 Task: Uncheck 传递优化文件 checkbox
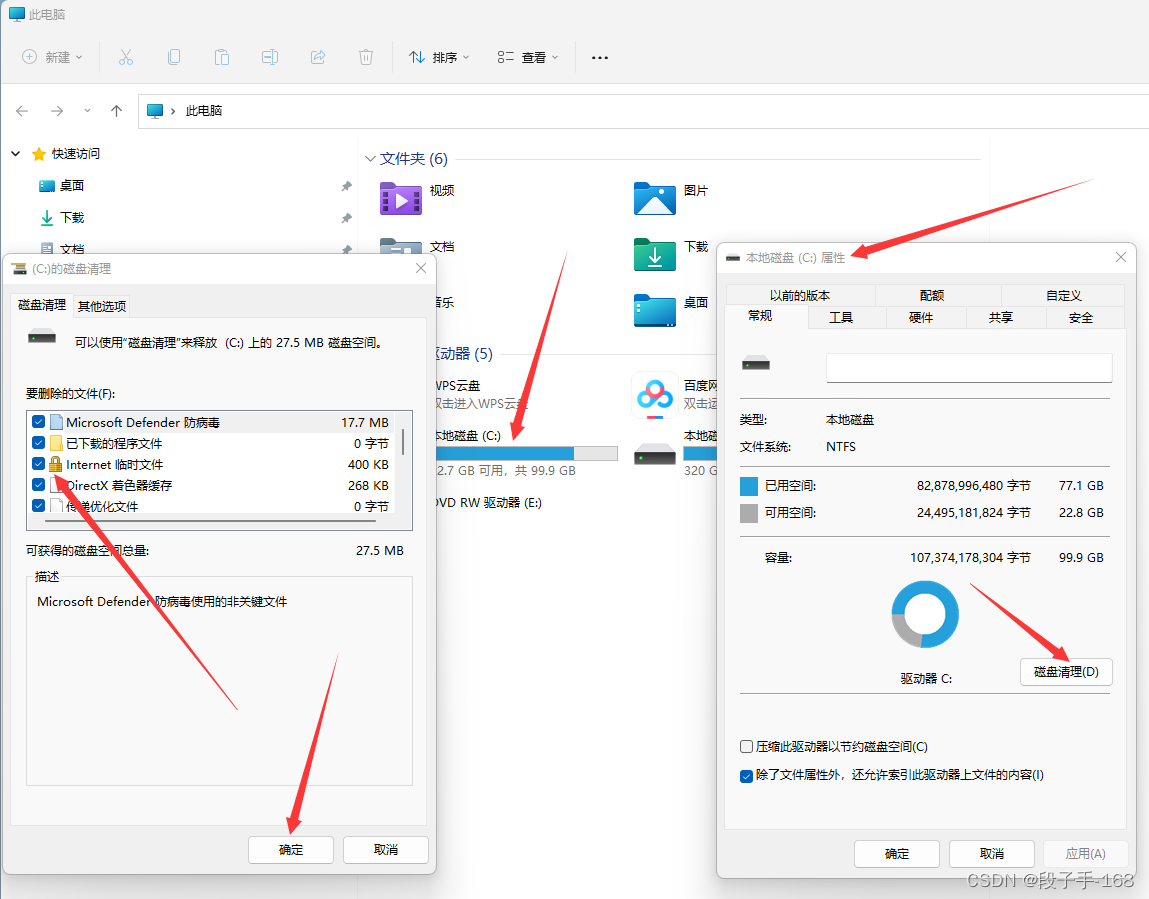(39, 506)
